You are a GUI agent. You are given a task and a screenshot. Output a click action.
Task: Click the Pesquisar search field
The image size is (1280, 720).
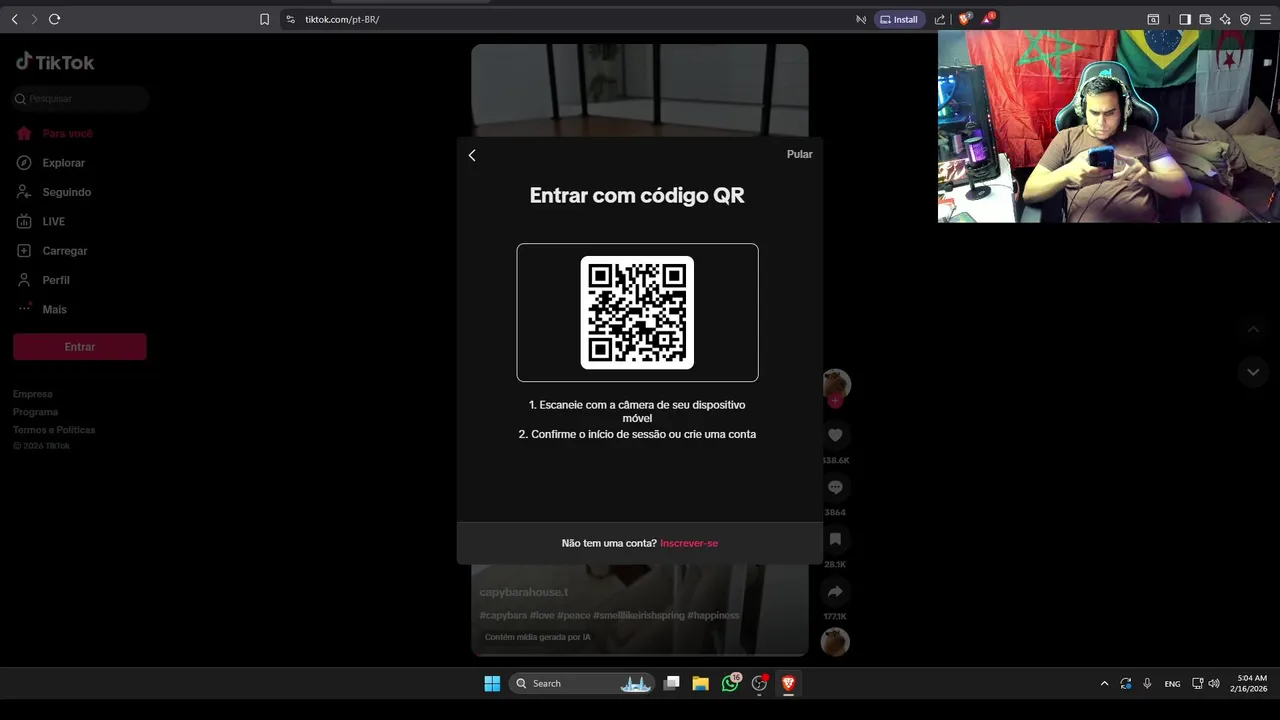pyautogui.click(x=80, y=99)
